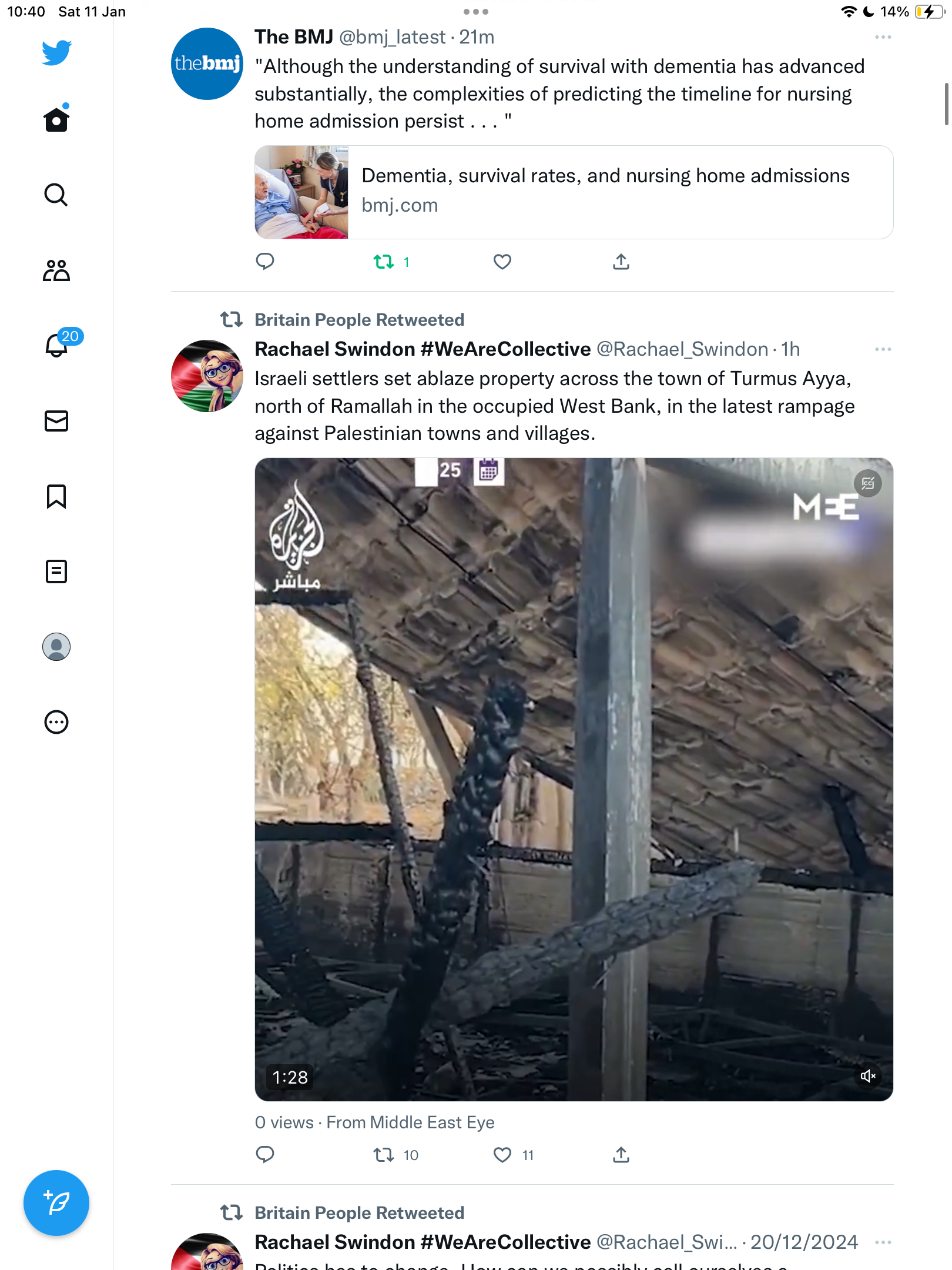Open more menu on Rachael Swindon 1h tweet
952x1270 pixels.
[x=883, y=349]
